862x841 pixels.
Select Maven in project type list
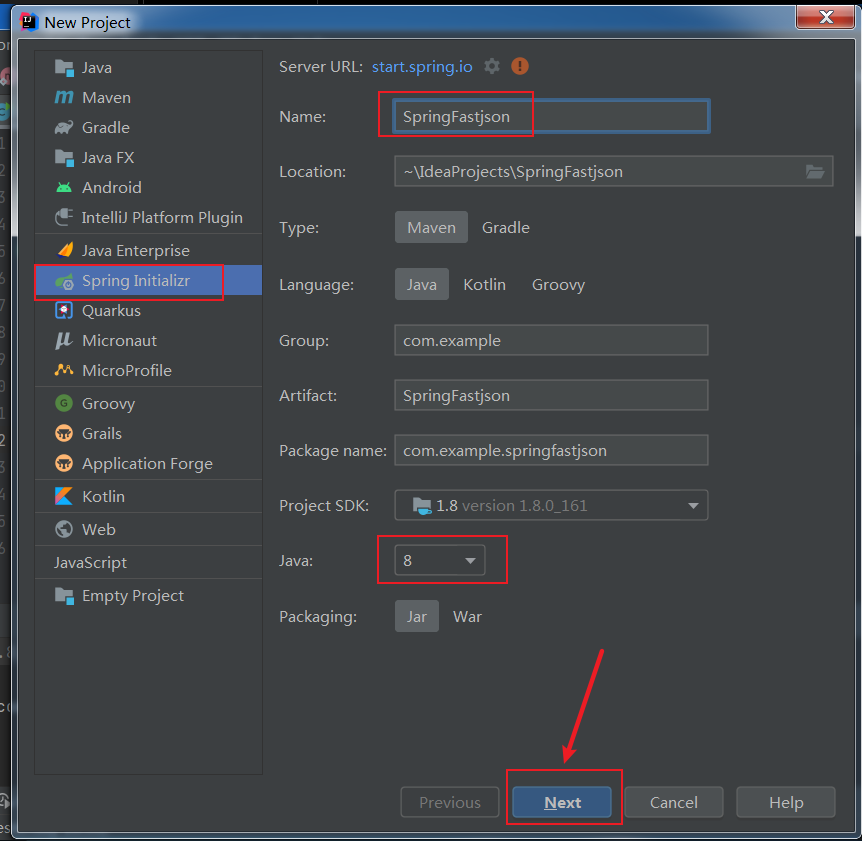tap(148, 97)
